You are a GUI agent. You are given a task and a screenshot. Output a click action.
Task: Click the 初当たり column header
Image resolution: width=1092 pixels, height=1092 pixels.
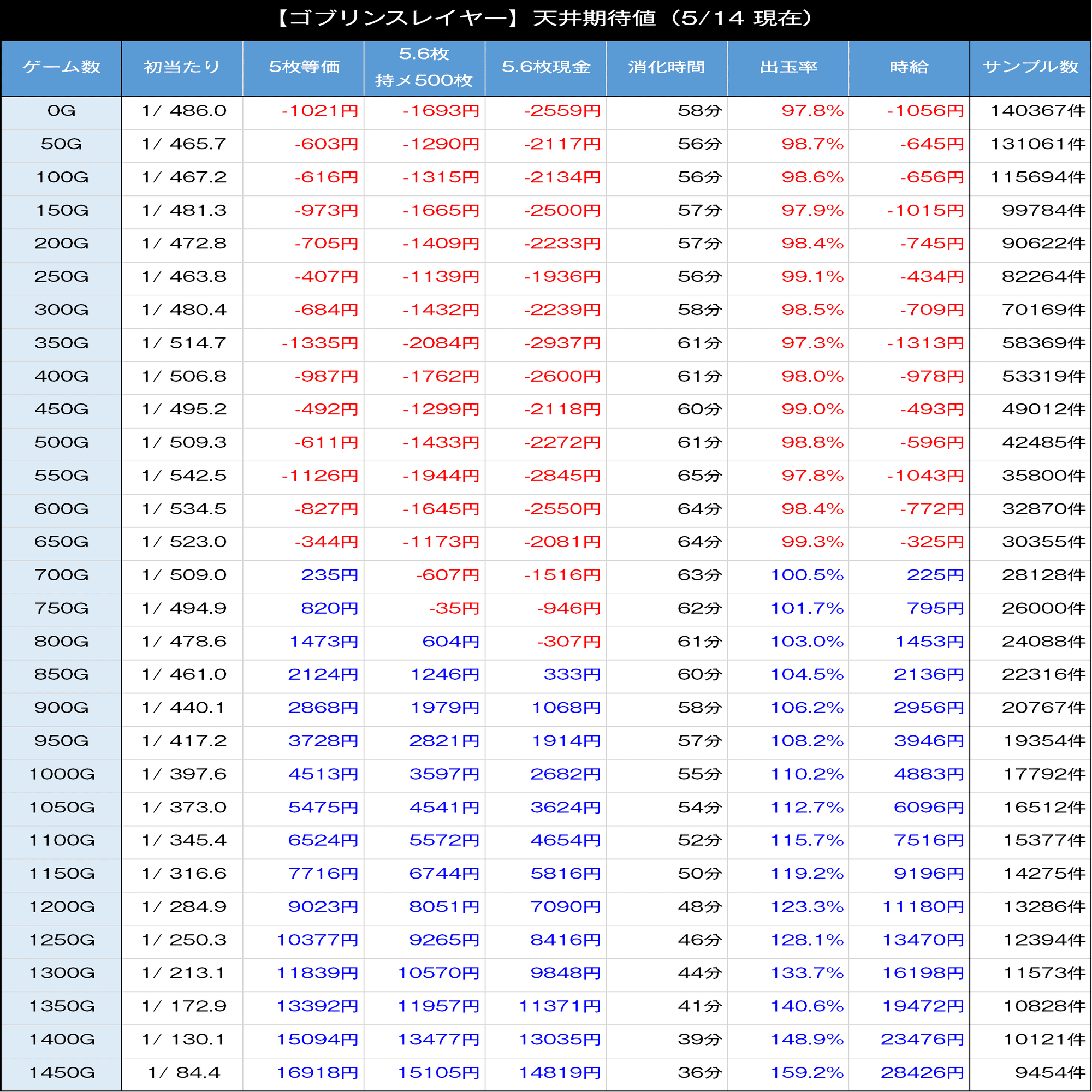click(182, 67)
